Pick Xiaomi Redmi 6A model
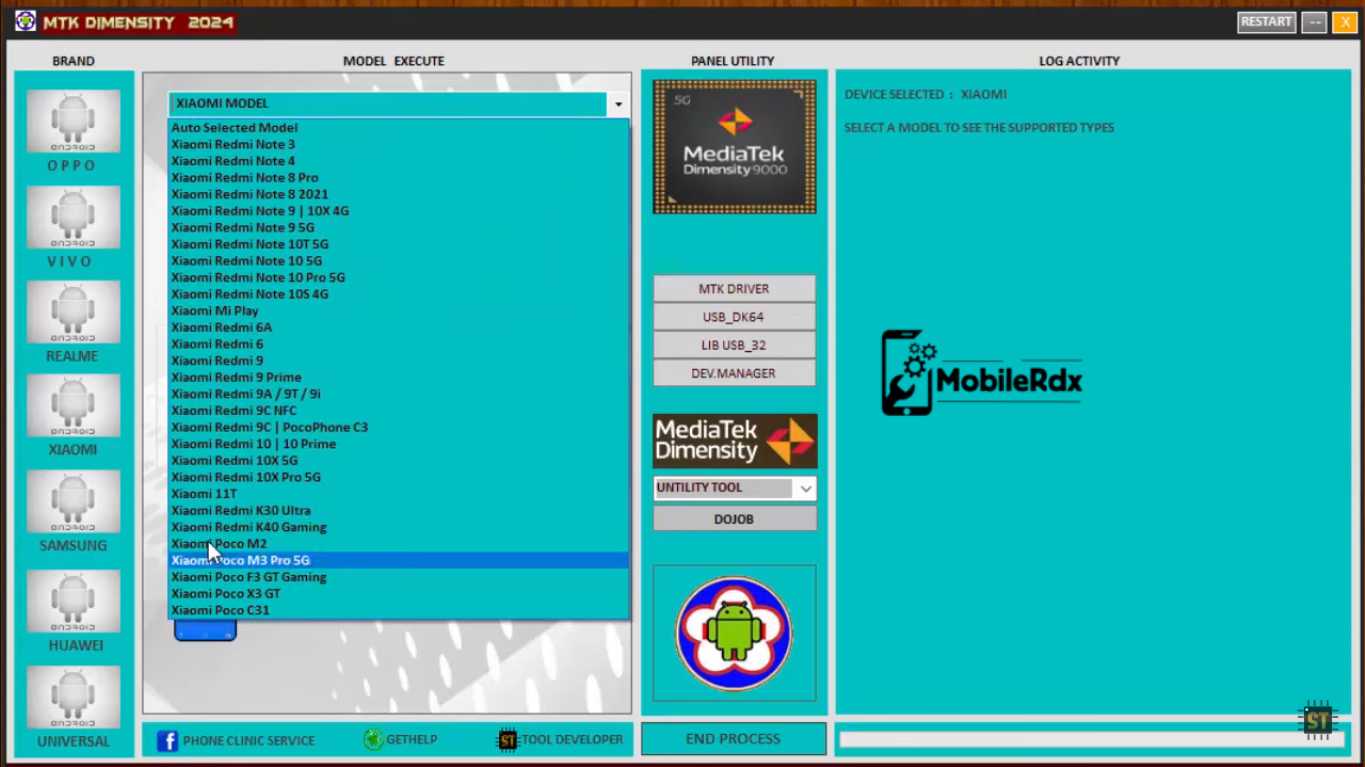The height and width of the screenshot is (767, 1365). pos(398,328)
